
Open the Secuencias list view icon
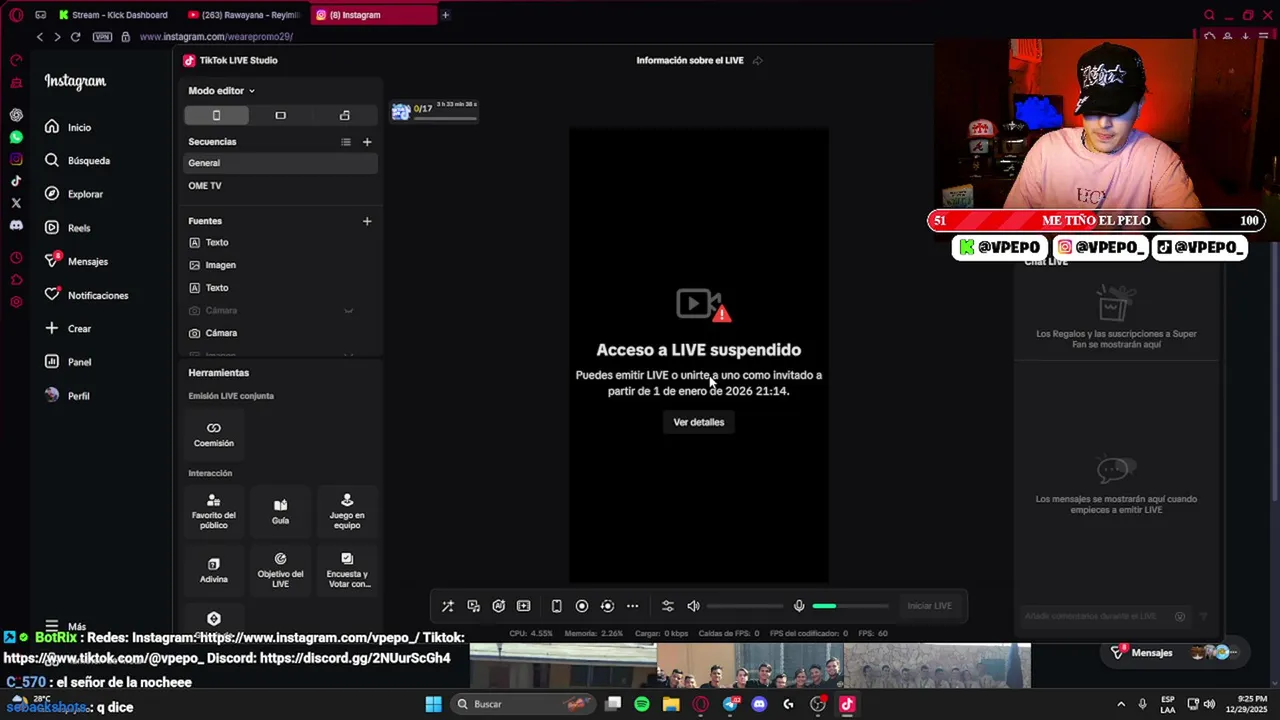click(x=346, y=142)
